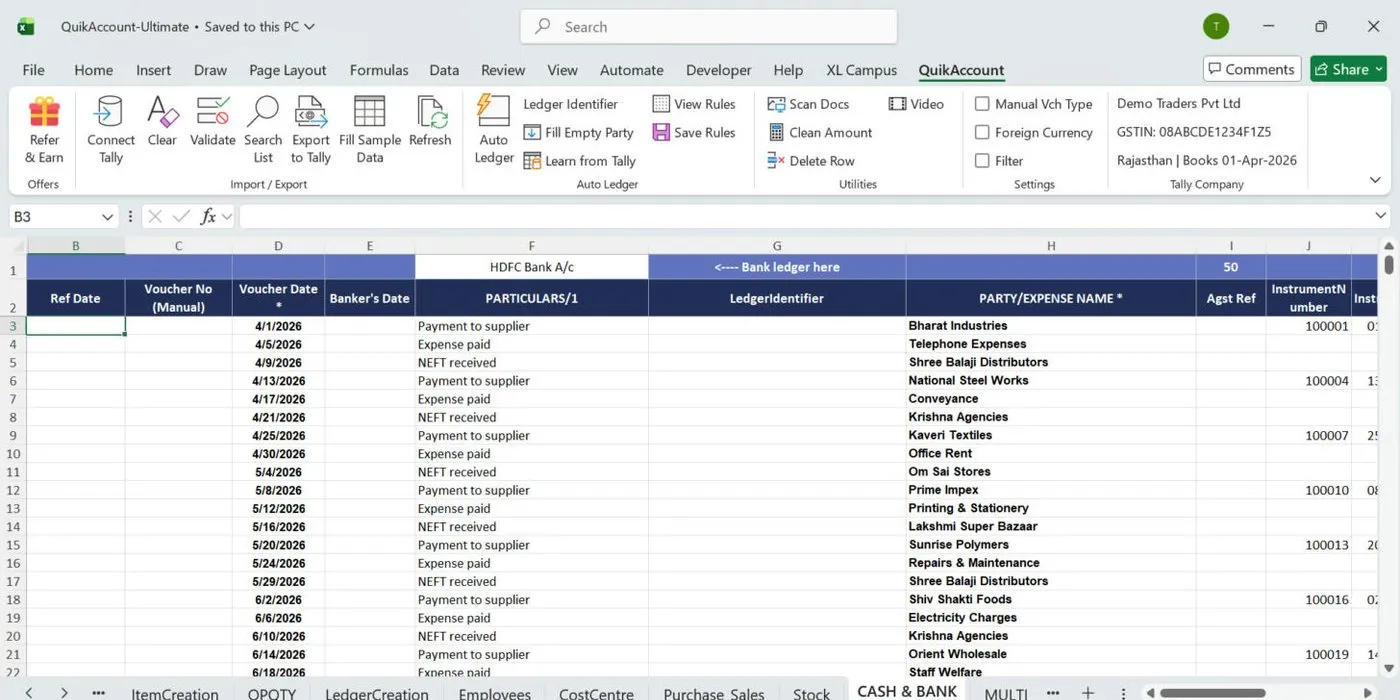The width and height of the screenshot is (1400, 700).
Task: Click the insert function fx icon
Action: pyautogui.click(x=208, y=216)
